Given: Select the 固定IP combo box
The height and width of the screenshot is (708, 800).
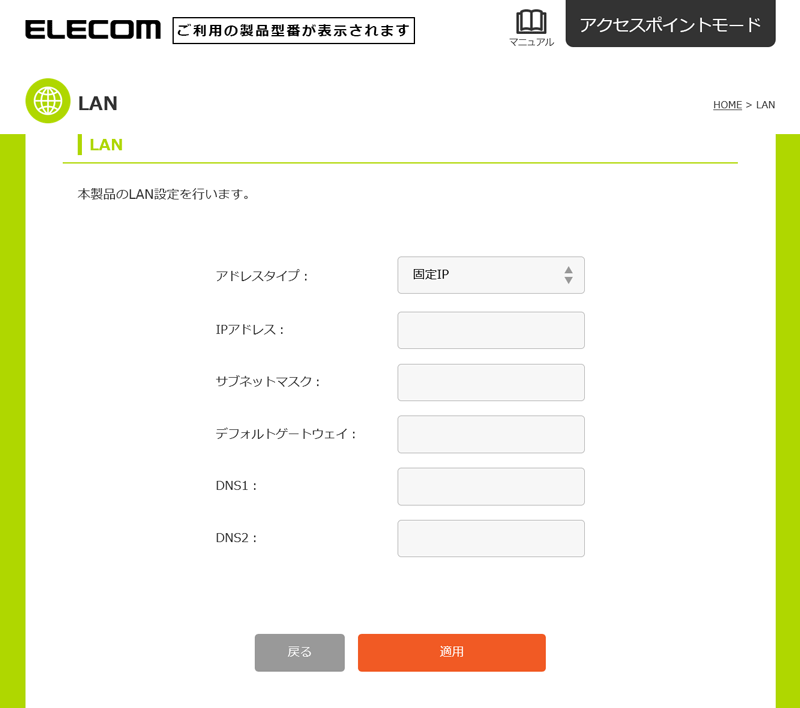Looking at the screenshot, I should tap(491, 275).
